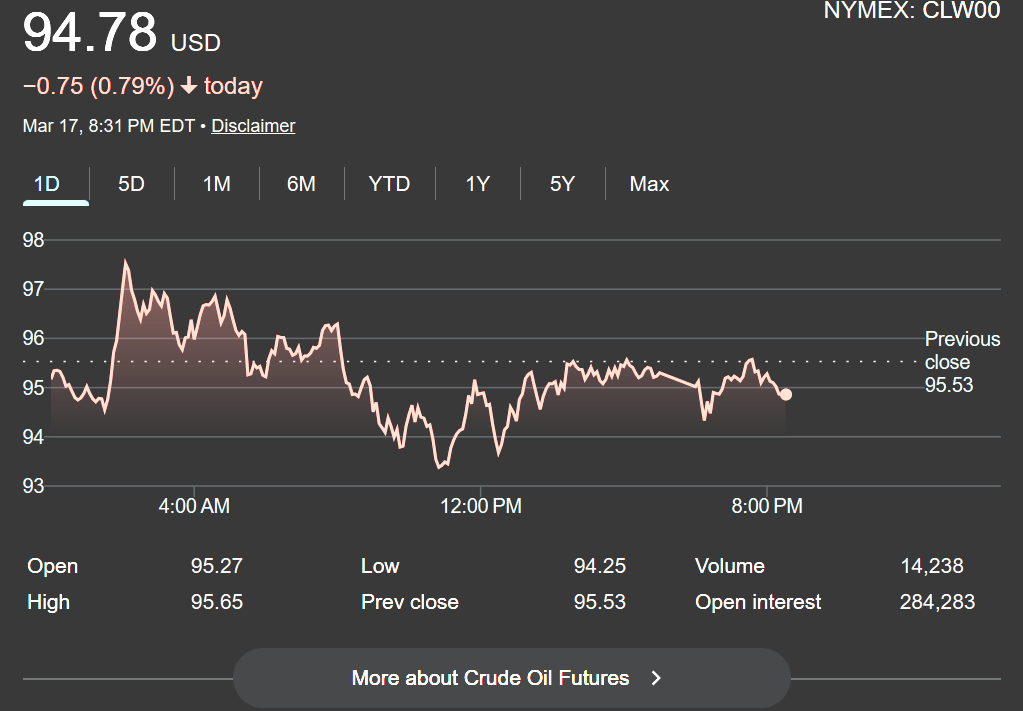1023x711 pixels.
Task: View the 5Y chart range
Action: [562, 184]
